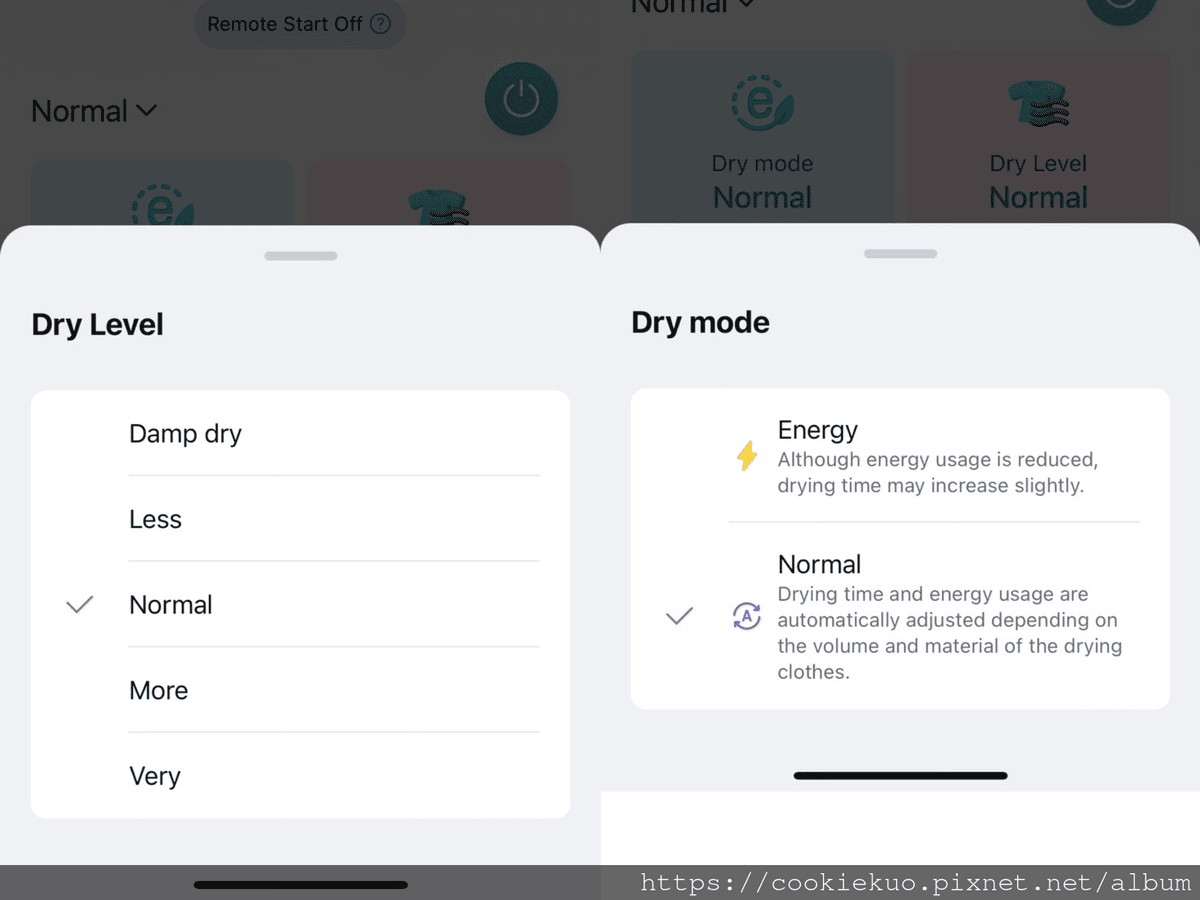Tap the lightning bolt Energy icon
This screenshot has width=1200, height=900.
[x=747, y=457]
